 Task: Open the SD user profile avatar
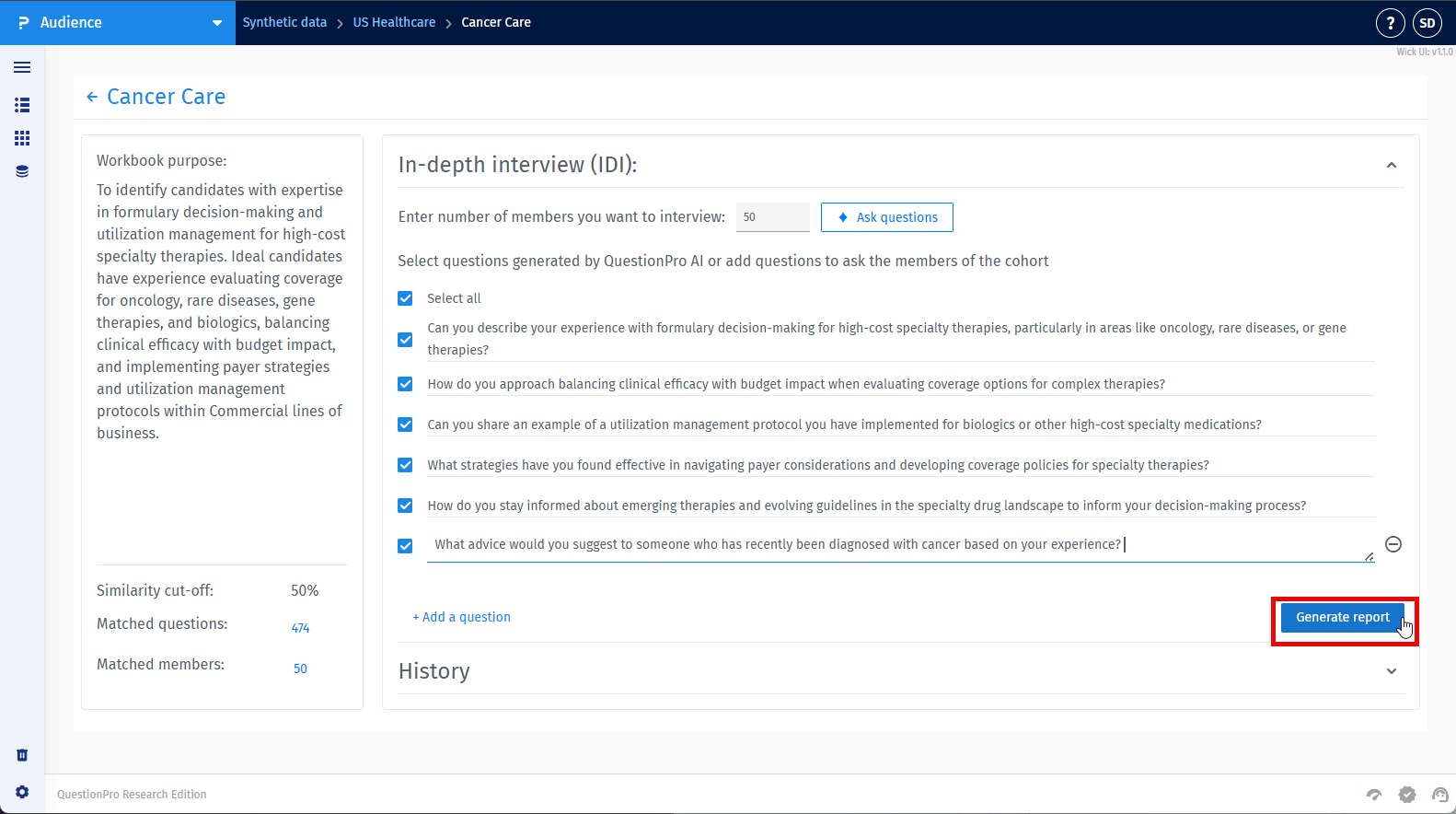click(1427, 23)
